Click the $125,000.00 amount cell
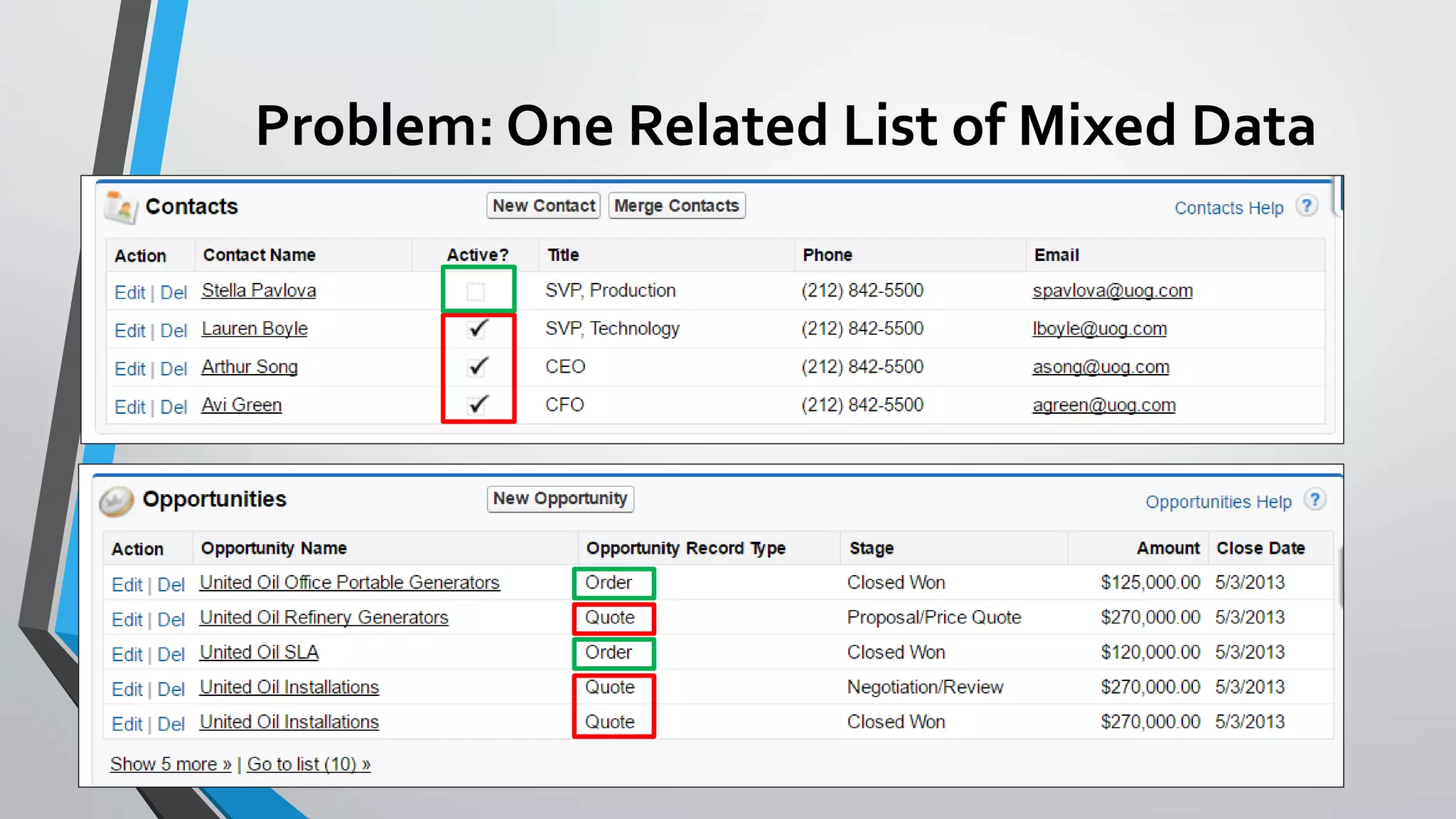Screen dimensions: 1456x819 point(1150,583)
